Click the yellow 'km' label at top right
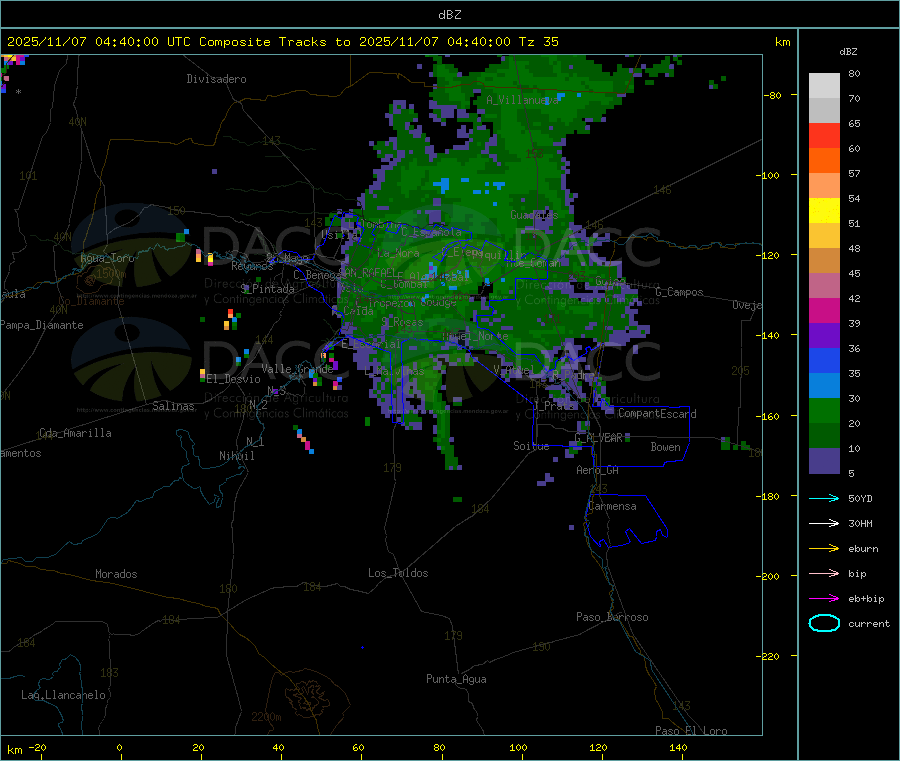The width and height of the screenshot is (900, 761). tap(782, 42)
